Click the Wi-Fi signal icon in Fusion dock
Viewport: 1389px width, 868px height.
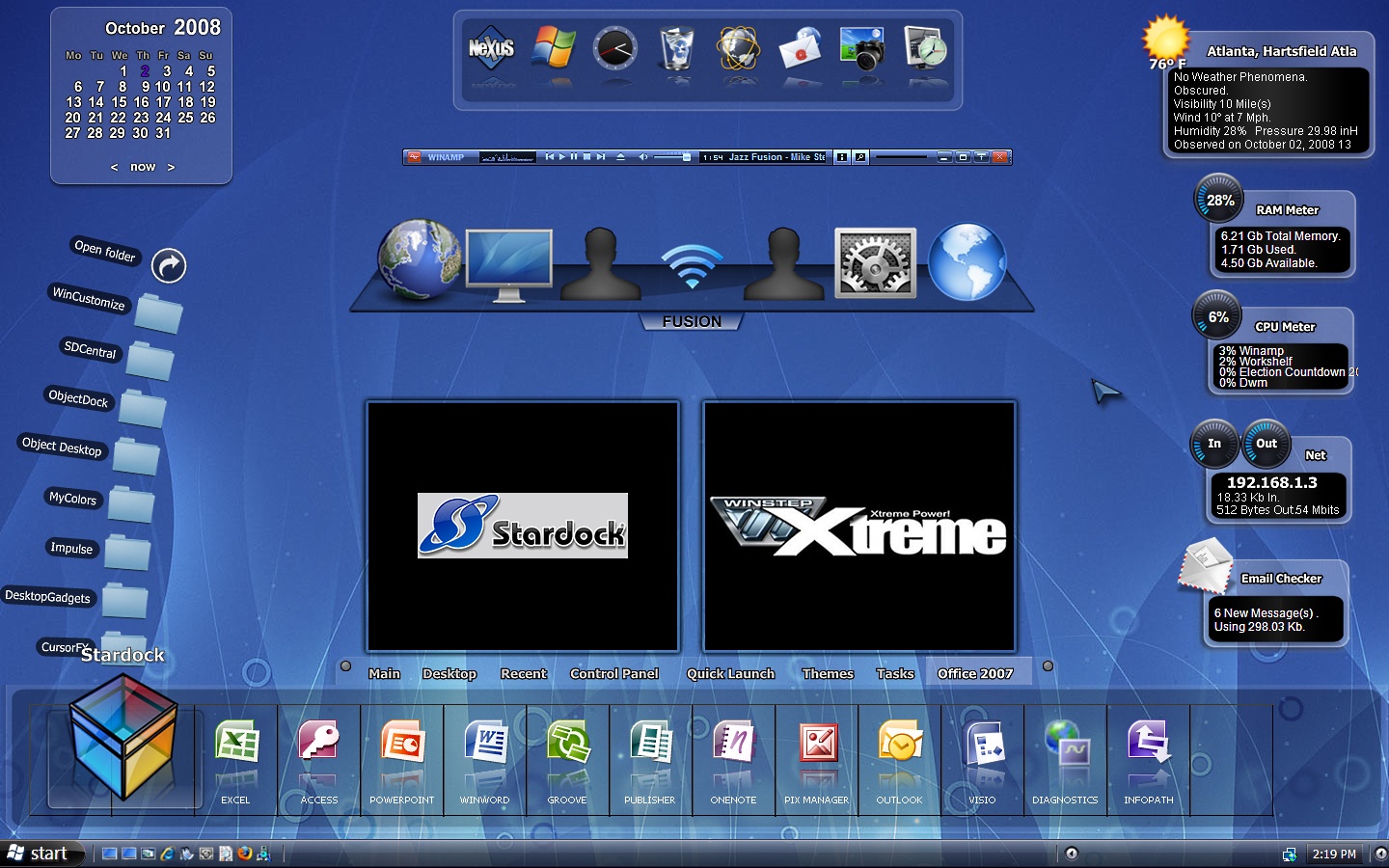[x=691, y=266]
